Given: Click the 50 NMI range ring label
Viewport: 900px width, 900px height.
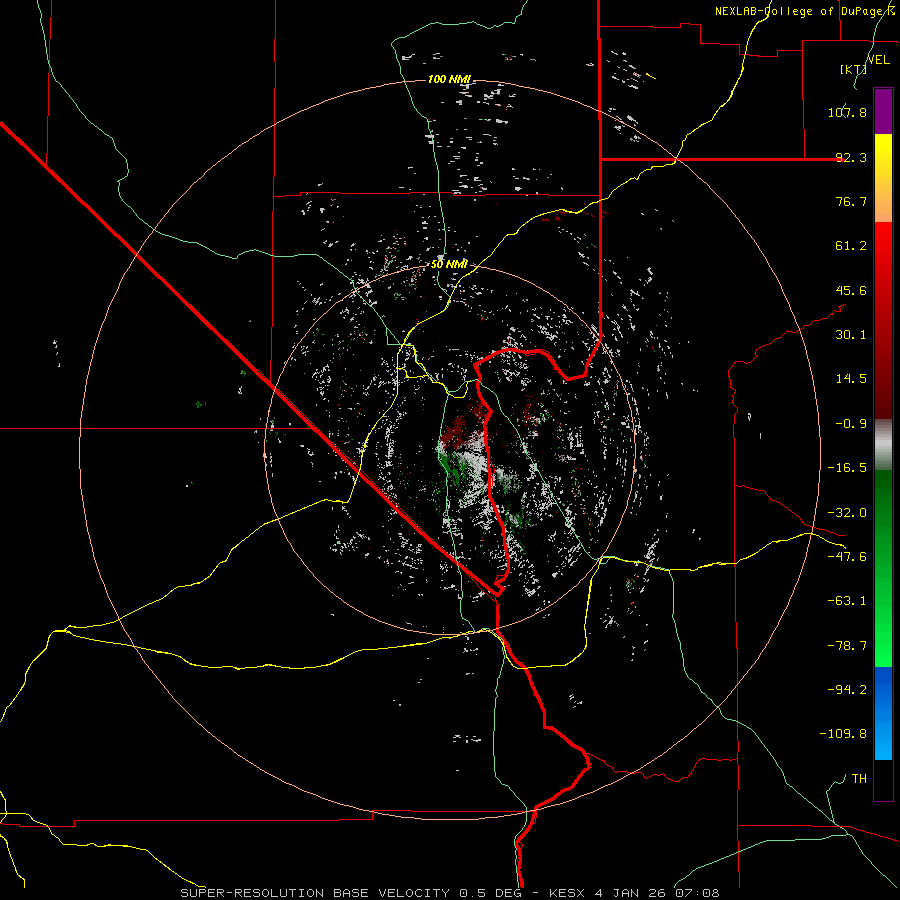Looking at the screenshot, I should coord(449,265).
